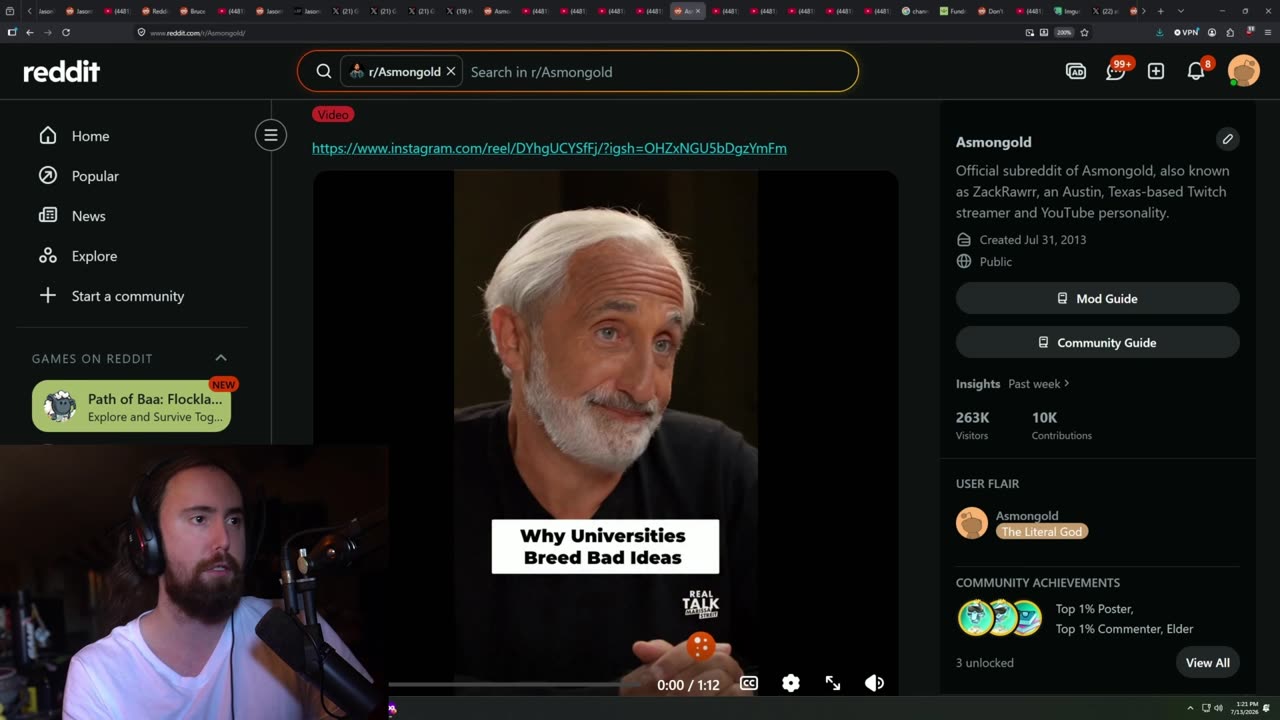Click the search magnifier icon

[324, 71]
